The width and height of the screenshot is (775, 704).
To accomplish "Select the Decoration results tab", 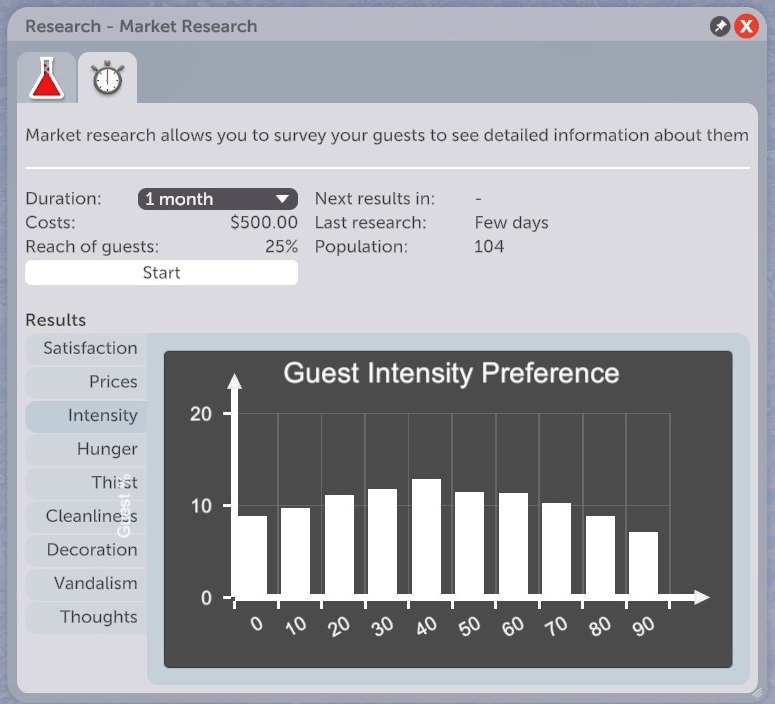I will pos(86,550).
